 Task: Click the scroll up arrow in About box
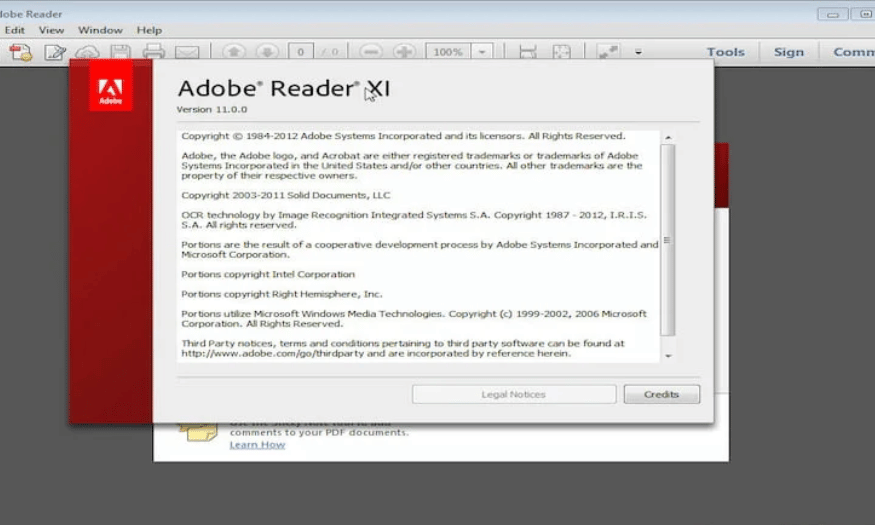pyautogui.click(x=668, y=137)
